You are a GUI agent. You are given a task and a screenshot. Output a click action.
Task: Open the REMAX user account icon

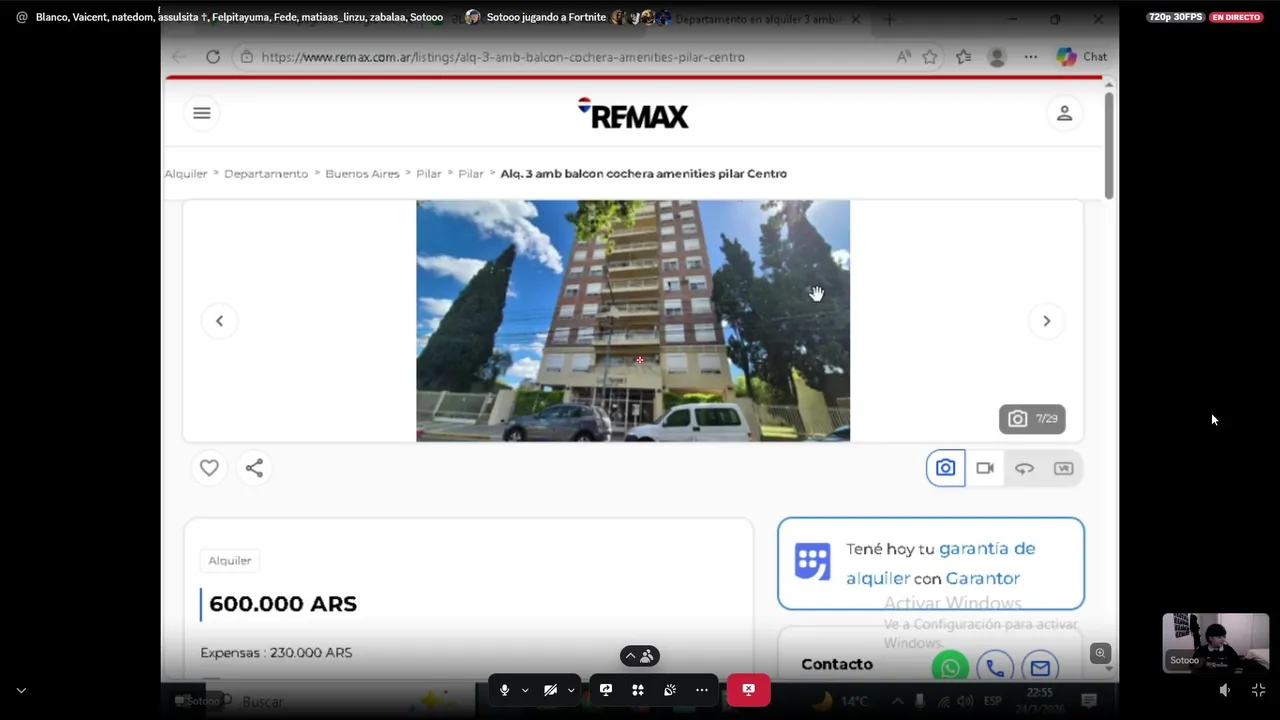pyautogui.click(x=1064, y=113)
